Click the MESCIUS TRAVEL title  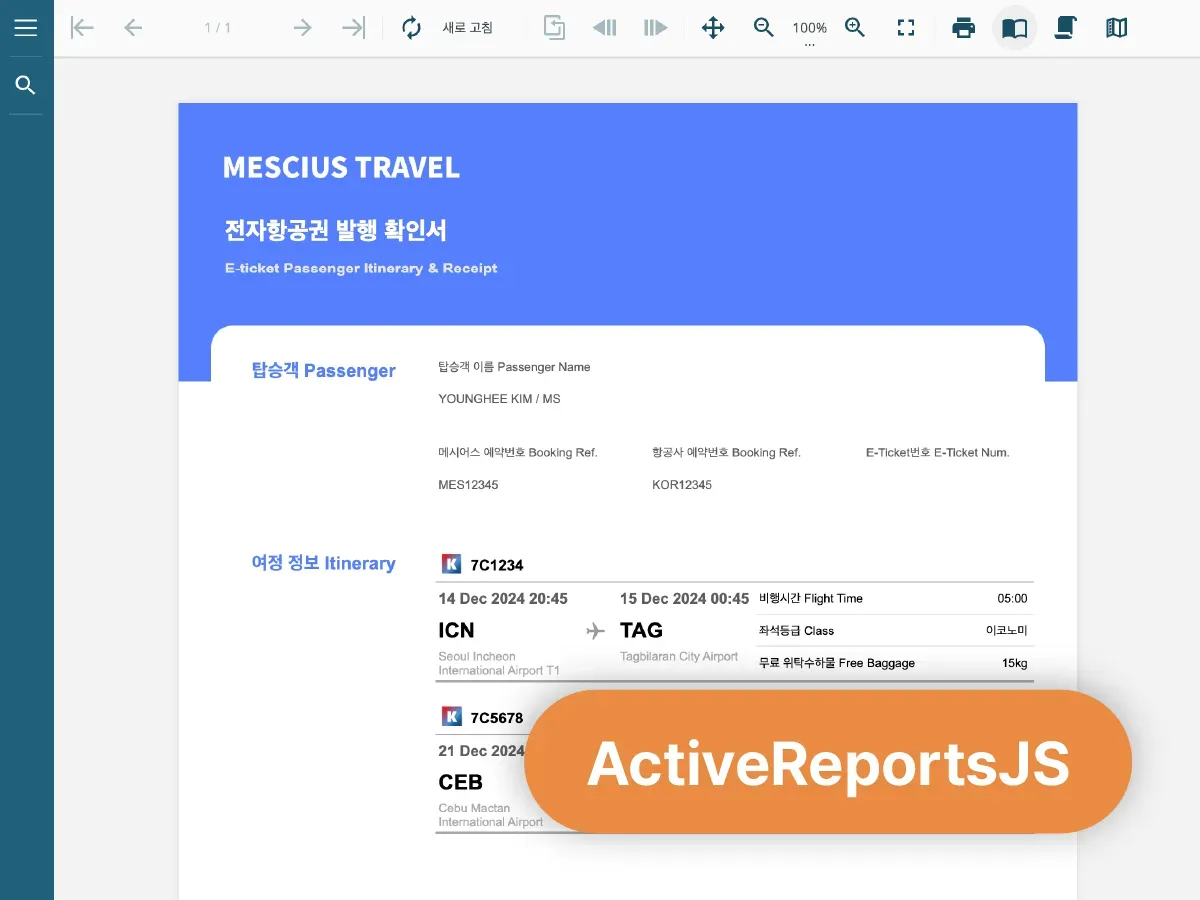point(341,167)
